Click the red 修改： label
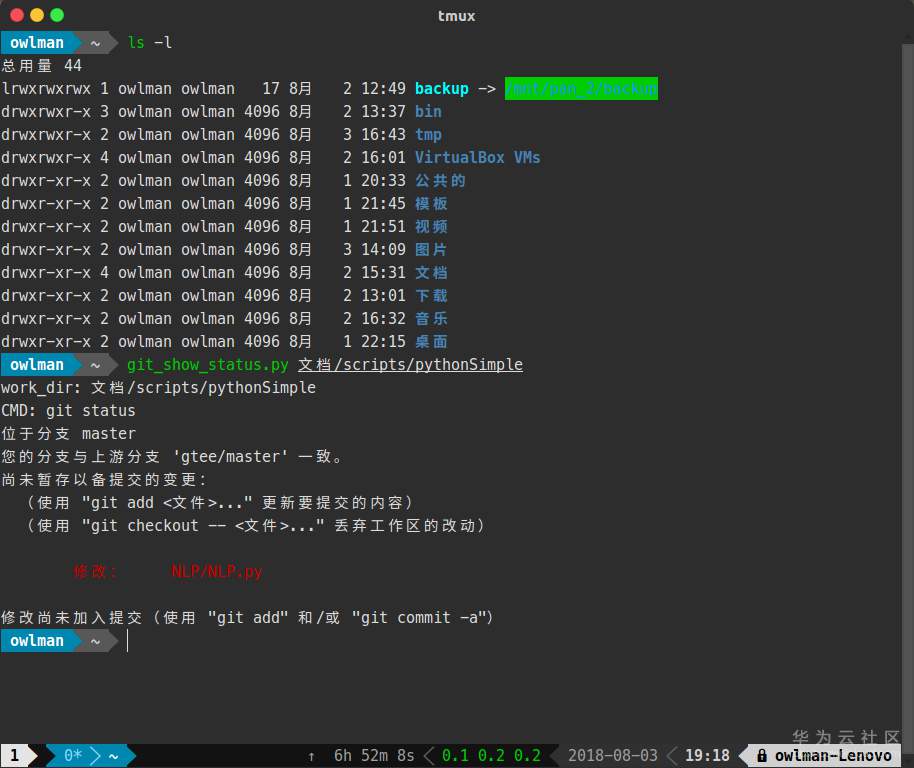Screen dimensions: 914x768 [95, 572]
